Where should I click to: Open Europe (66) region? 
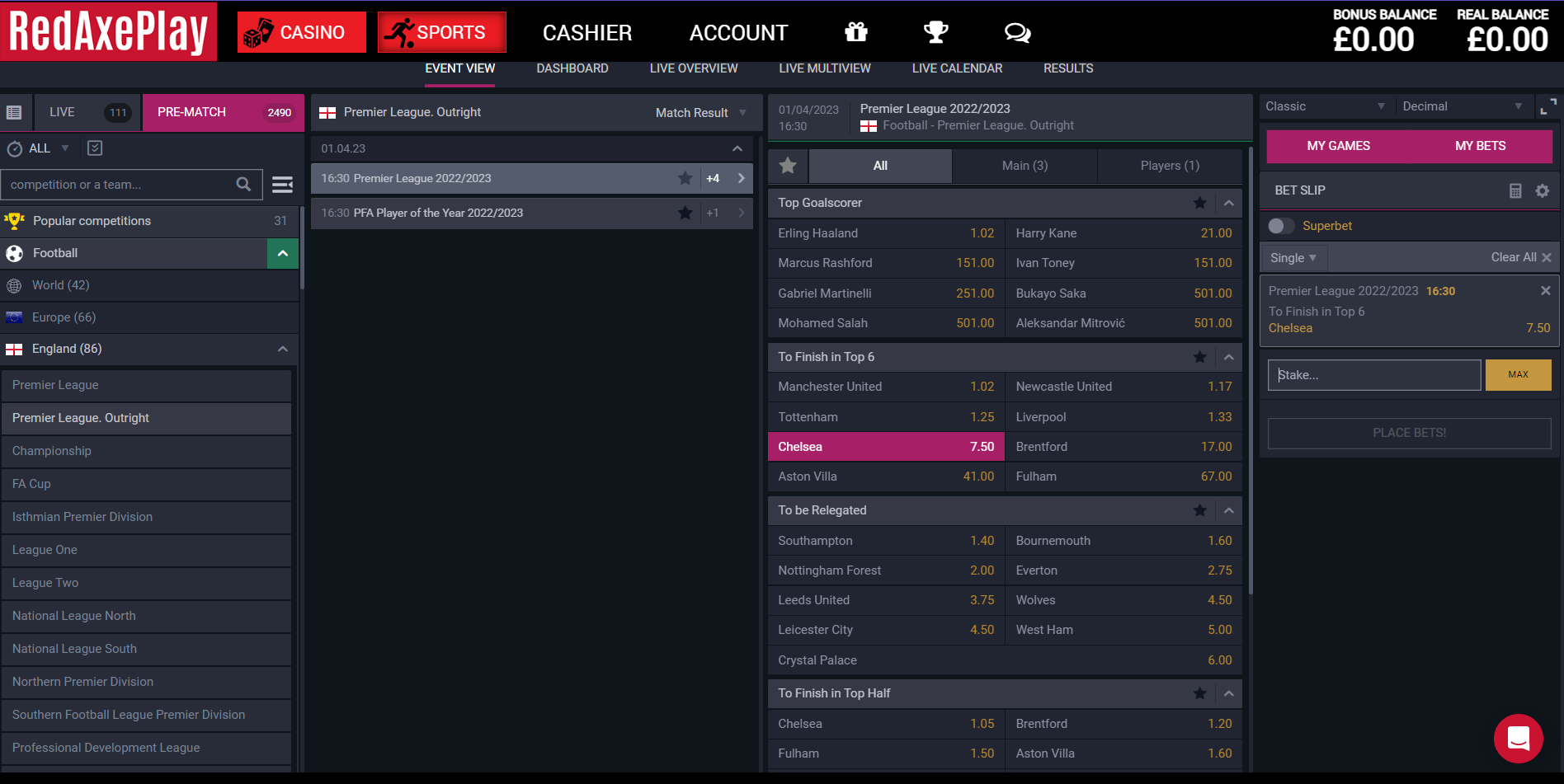tap(148, 317)
